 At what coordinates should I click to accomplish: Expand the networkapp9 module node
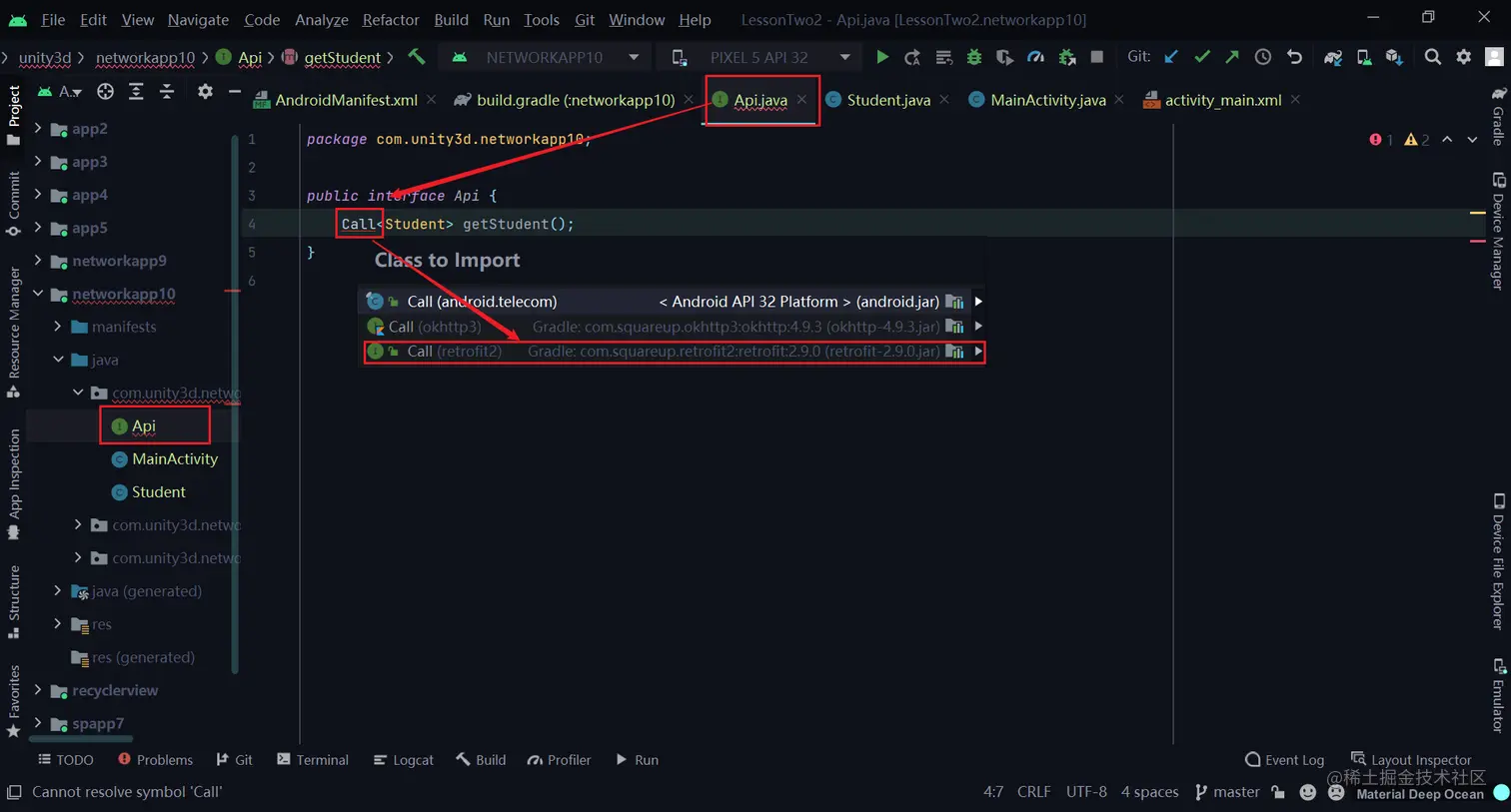pos(38,261)
